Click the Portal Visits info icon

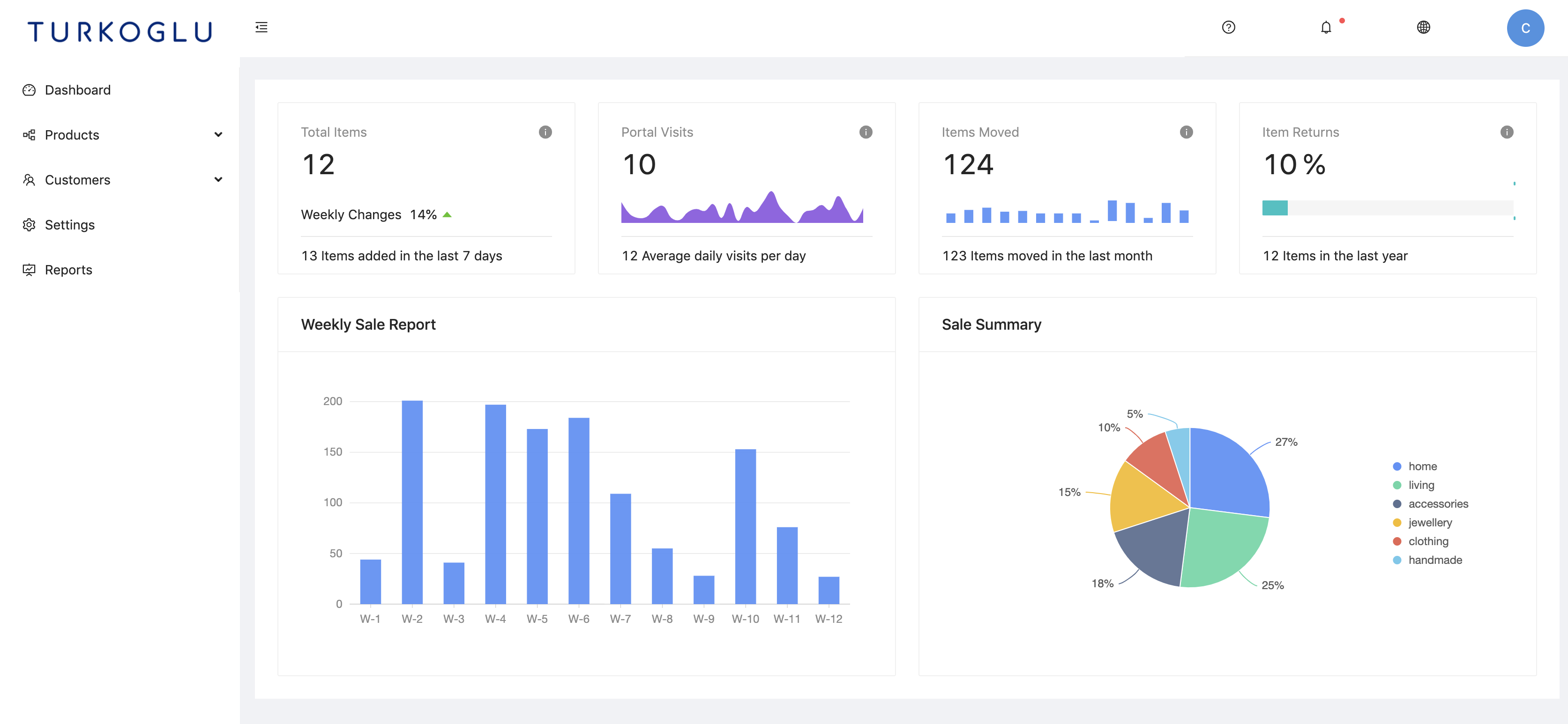tap(866, 132)
